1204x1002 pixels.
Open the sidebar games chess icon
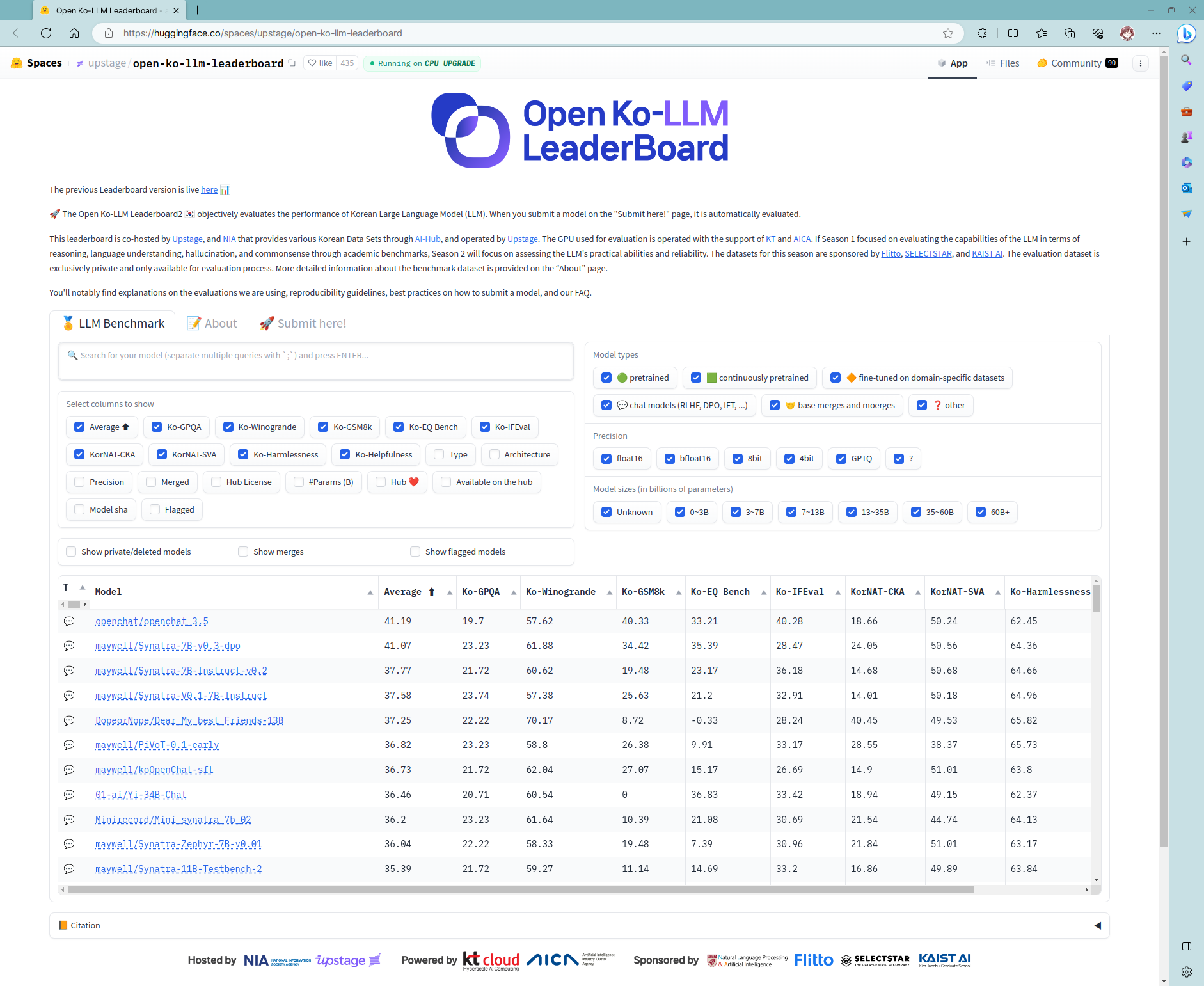[1187, 137]
